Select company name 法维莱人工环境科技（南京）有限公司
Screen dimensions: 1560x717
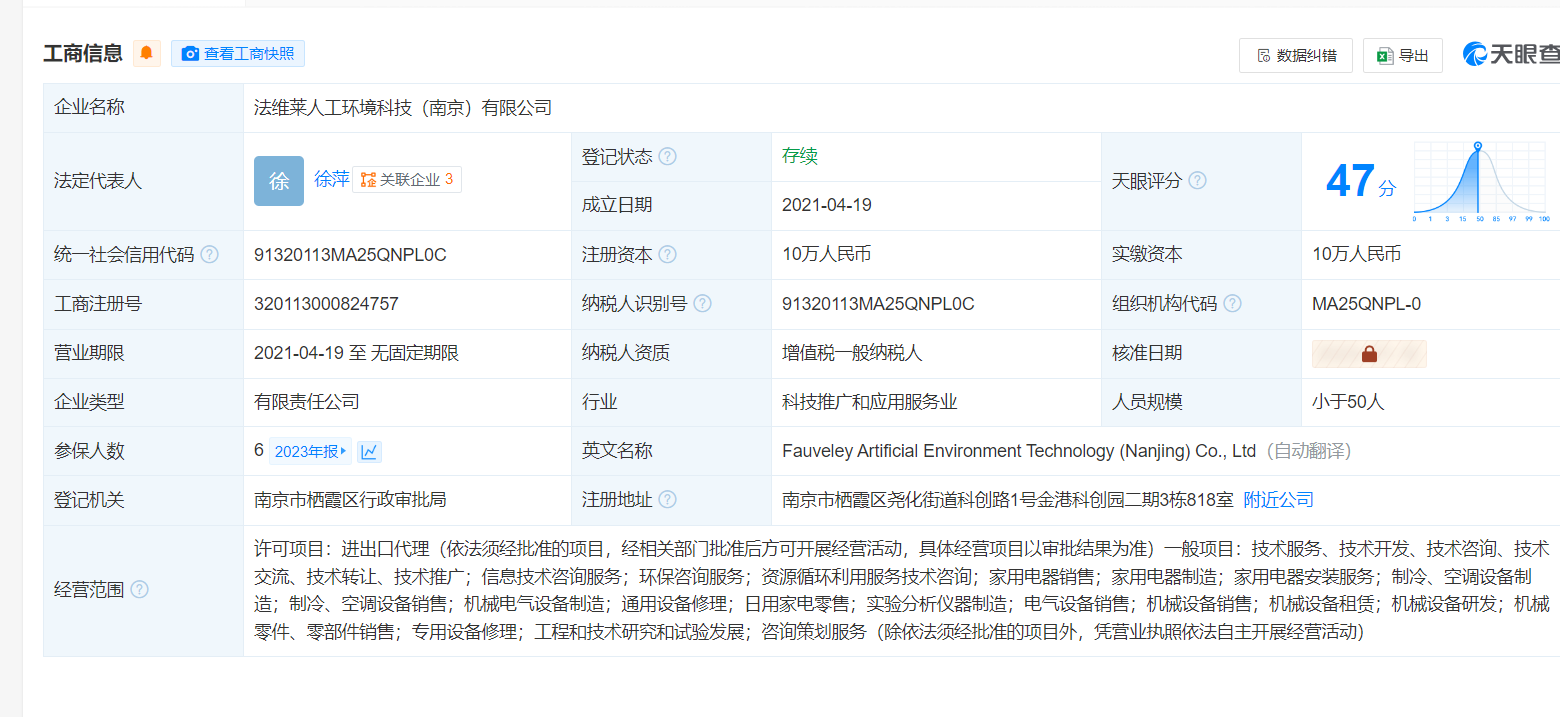click(x=403, y=108)
